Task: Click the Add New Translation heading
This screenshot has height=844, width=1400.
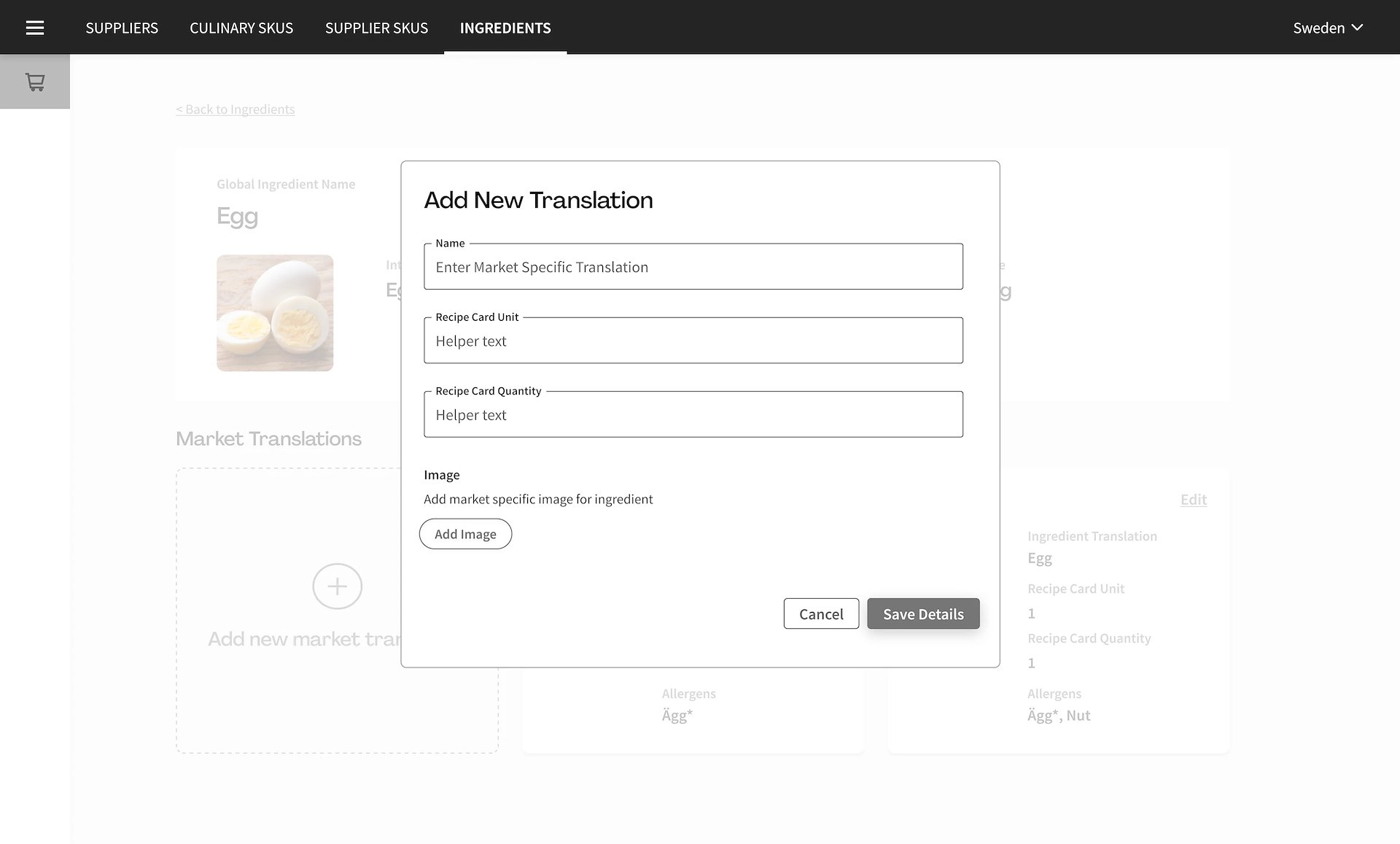Action: tap(538, 200)
